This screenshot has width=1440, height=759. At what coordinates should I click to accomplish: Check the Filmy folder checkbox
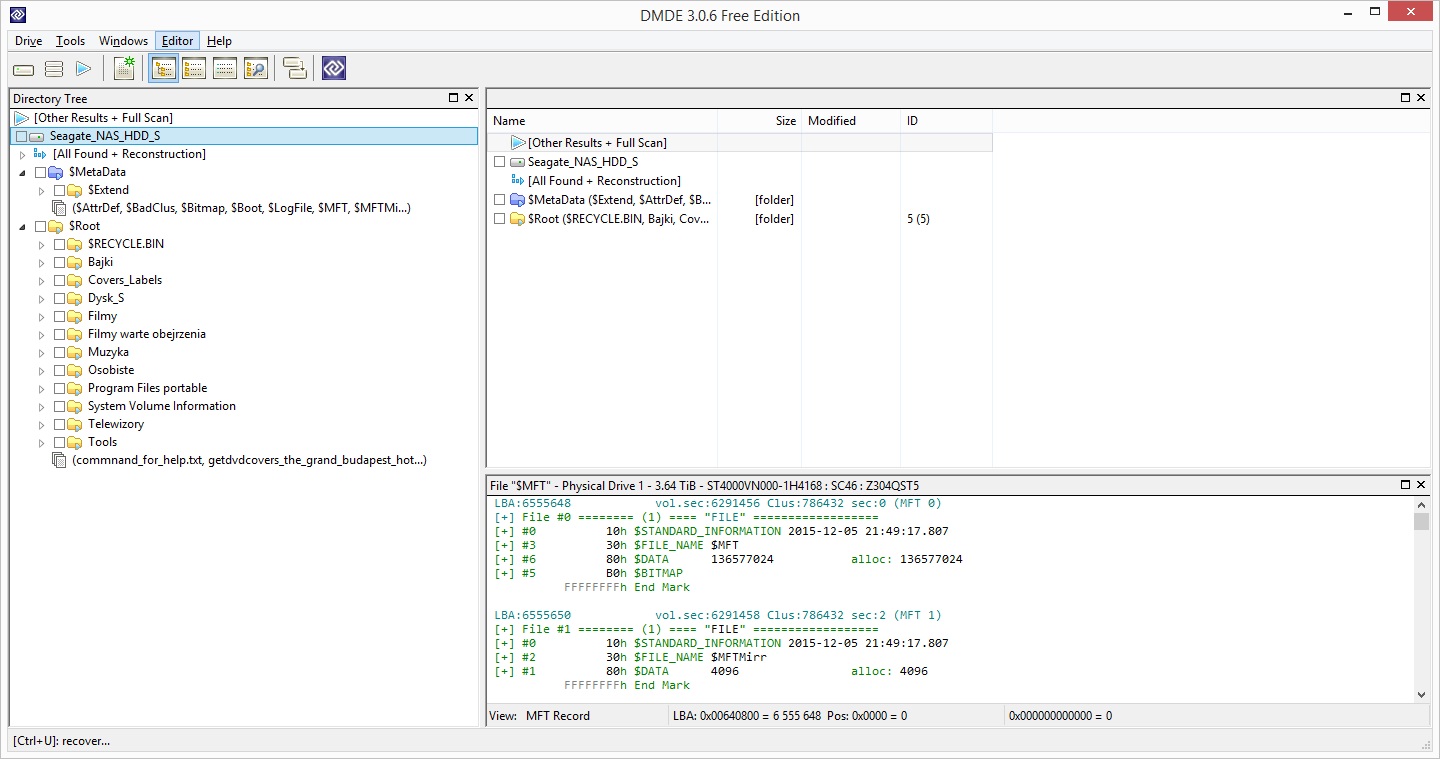pos(60,316)
